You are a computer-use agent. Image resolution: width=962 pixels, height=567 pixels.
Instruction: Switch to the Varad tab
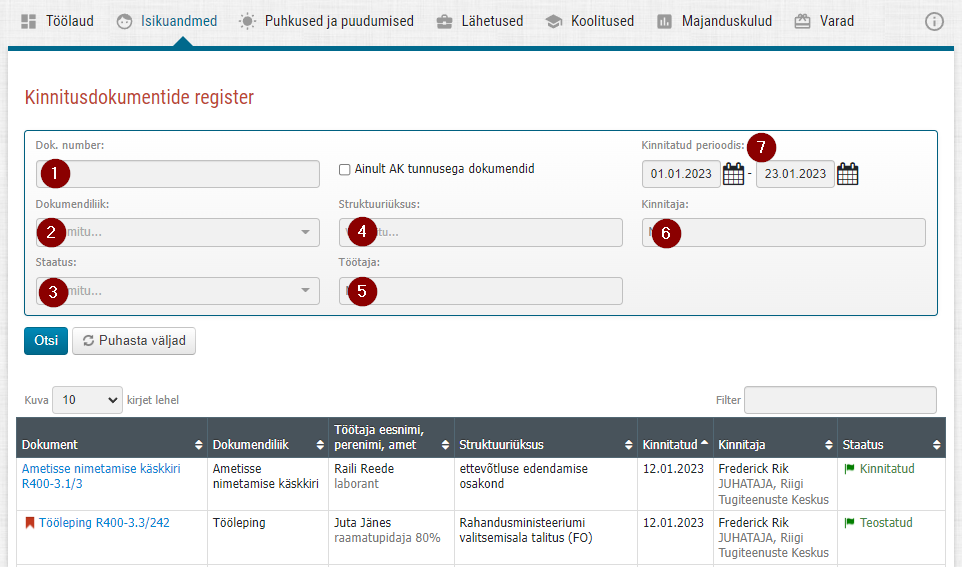(824, 21)
